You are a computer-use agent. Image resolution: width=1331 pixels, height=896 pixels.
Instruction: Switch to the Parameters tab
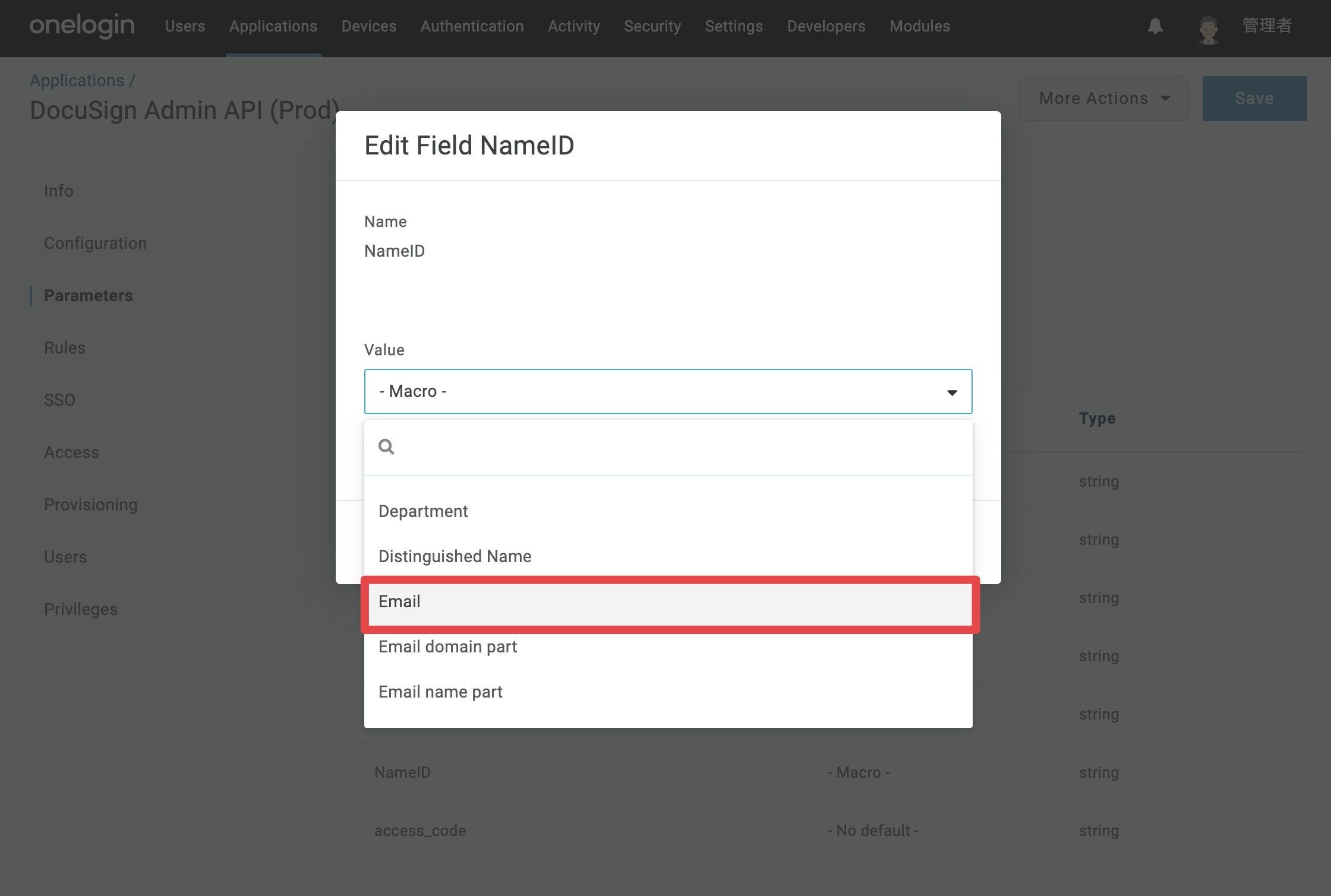pyautogui.click(x=89, y=295)
